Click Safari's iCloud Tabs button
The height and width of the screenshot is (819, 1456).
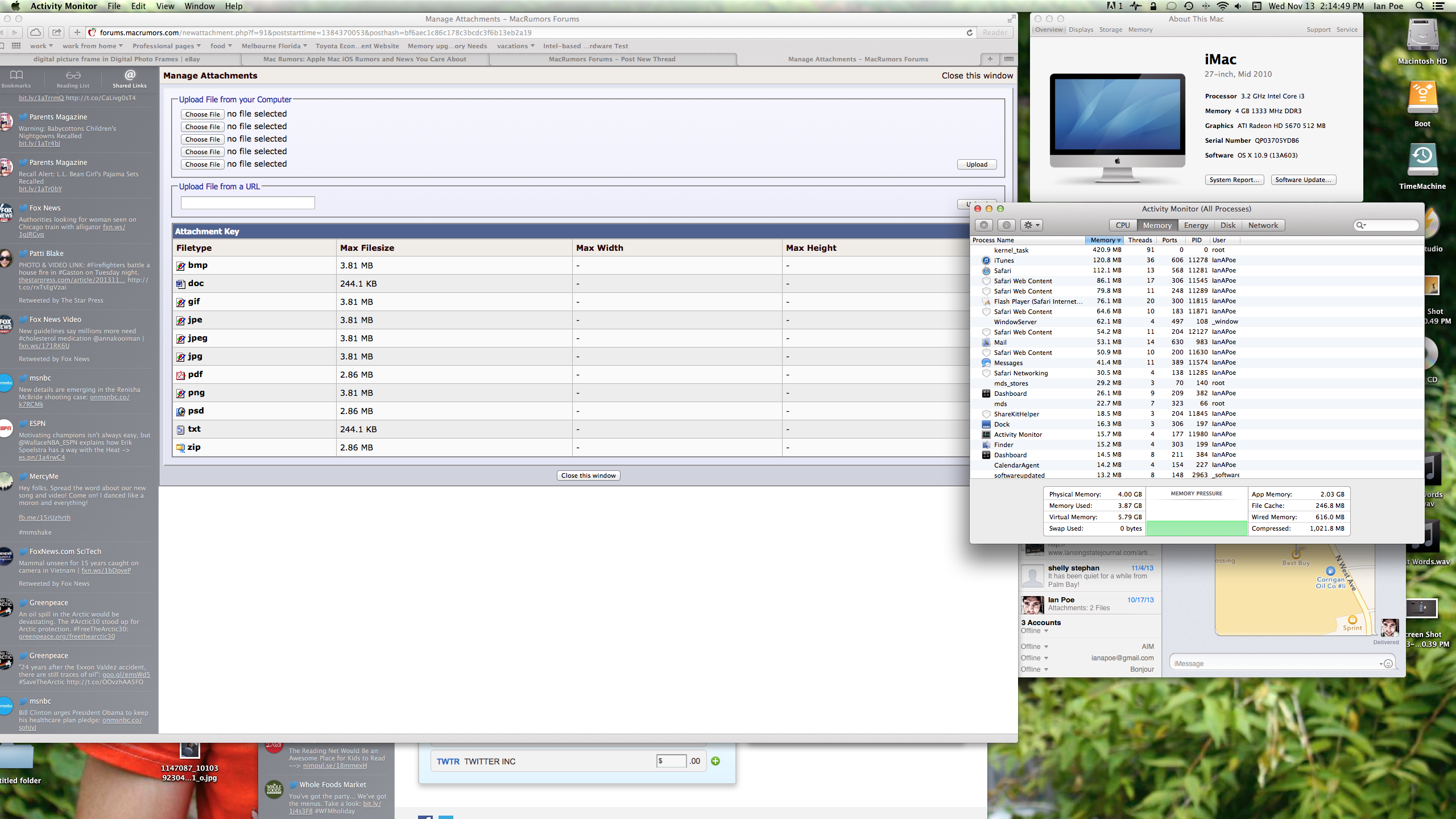coord(35,32)
